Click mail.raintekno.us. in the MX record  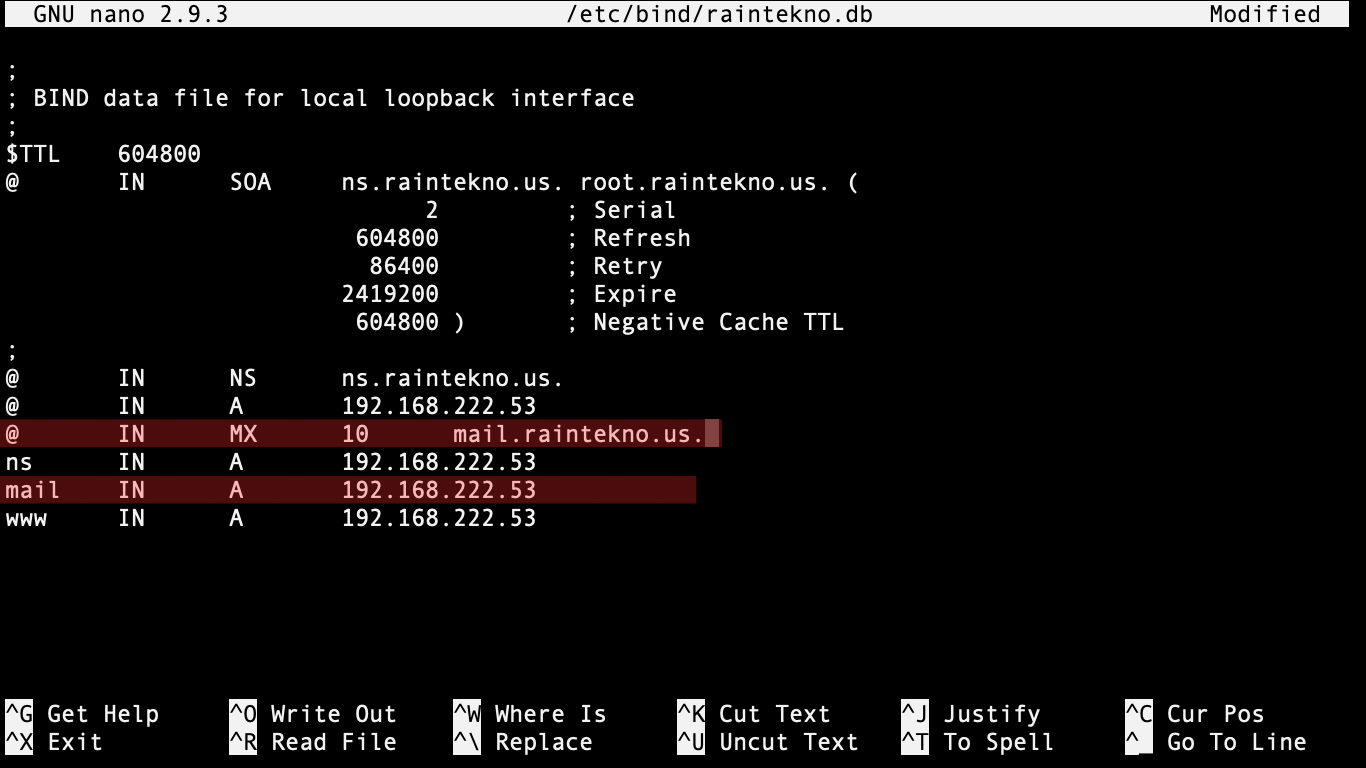point(578,434)
